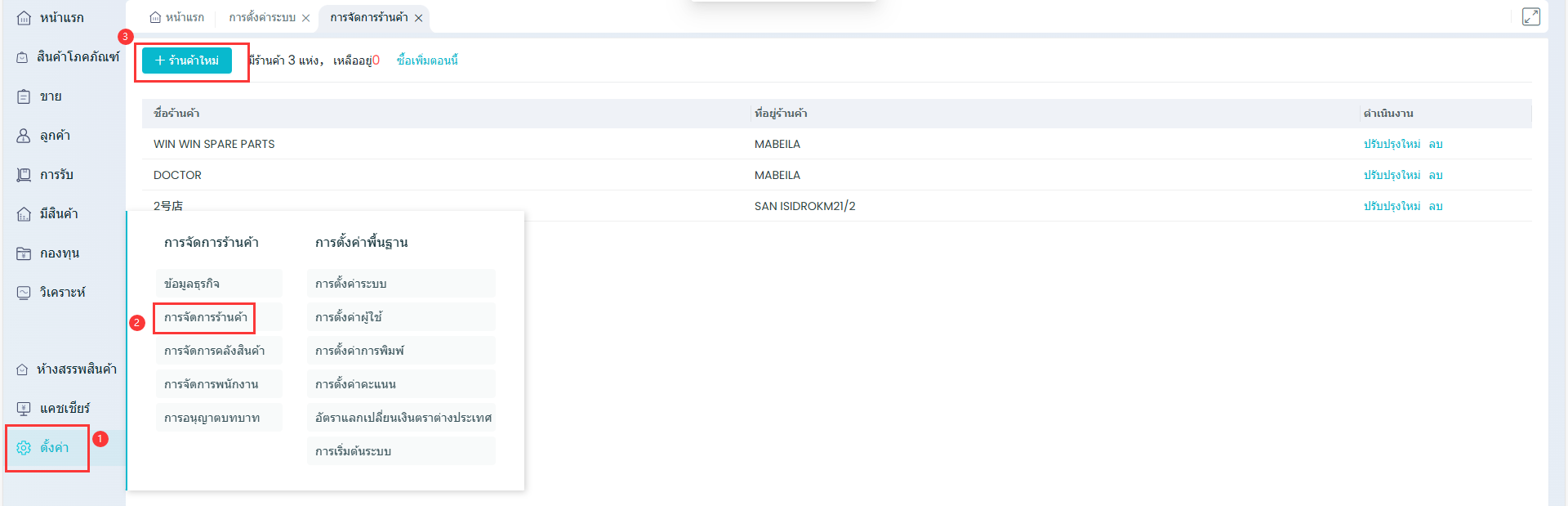Close the การจัดการร้านค้า tab
The width and height of the screenshot is (1568, 506).
pyautogui.click(x=419, y=18)
